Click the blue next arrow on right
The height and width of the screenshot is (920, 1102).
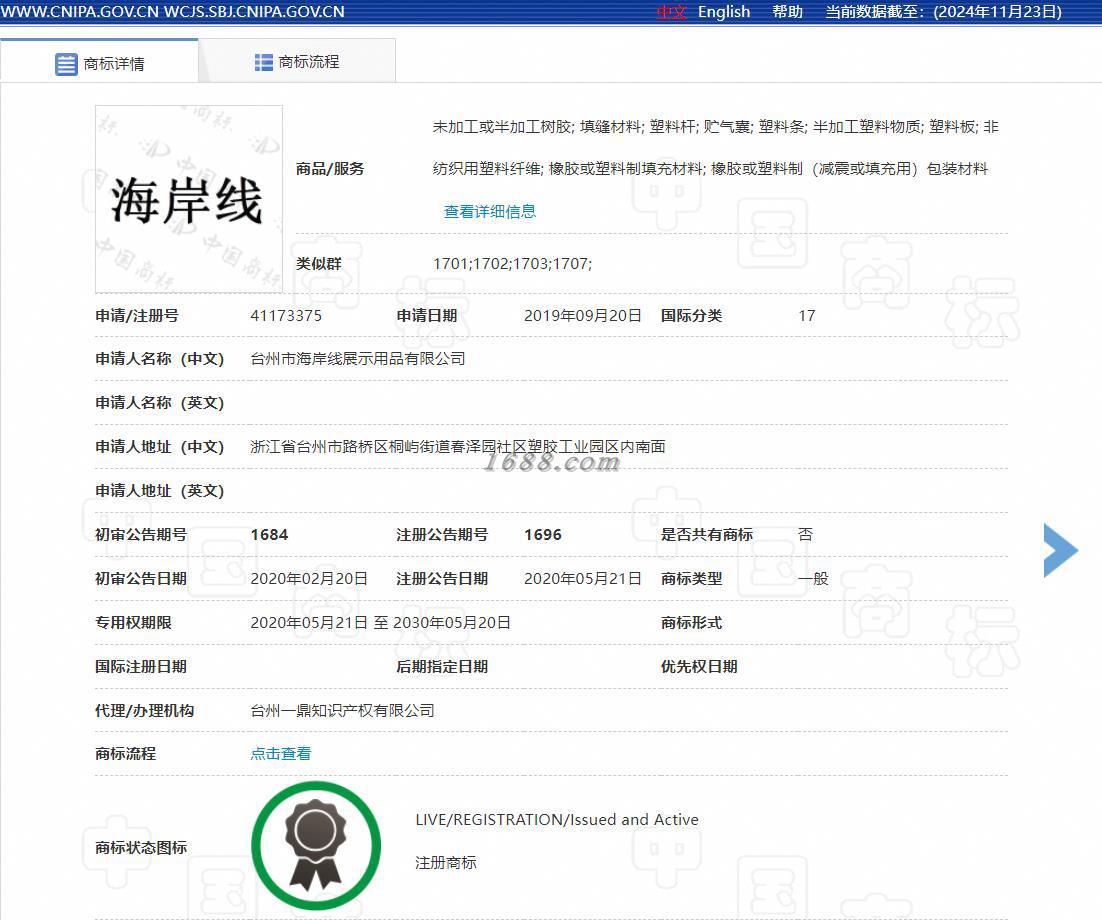[x=1061, y=550]
